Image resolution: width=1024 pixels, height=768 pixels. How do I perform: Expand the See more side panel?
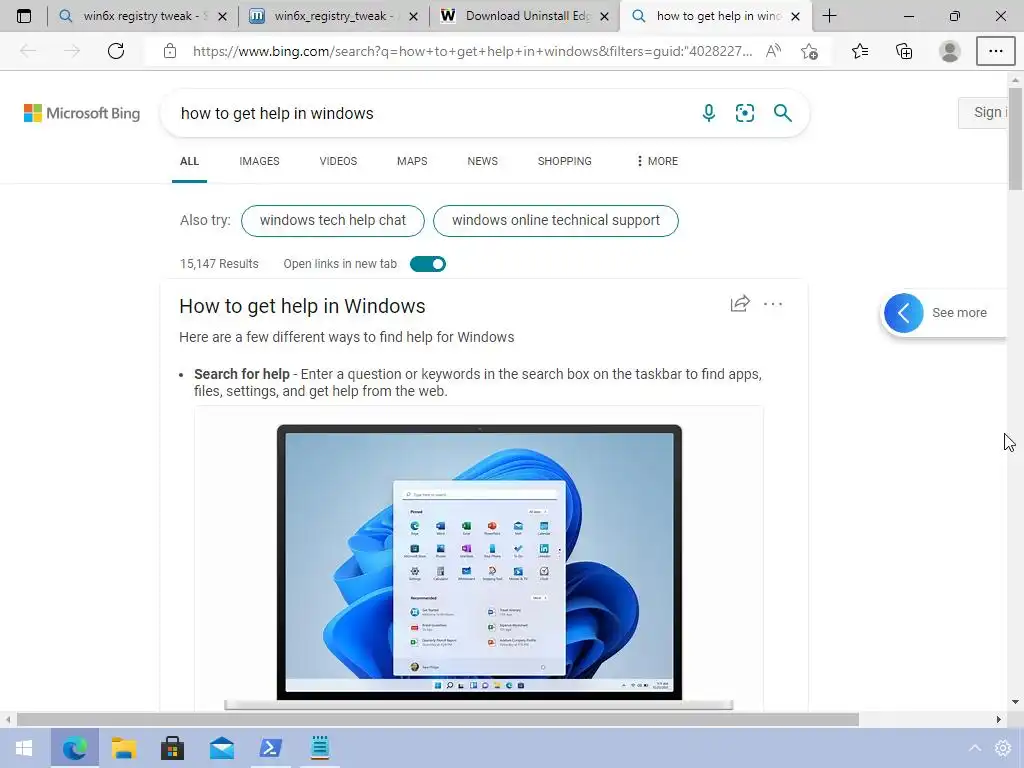click(944, 313)
